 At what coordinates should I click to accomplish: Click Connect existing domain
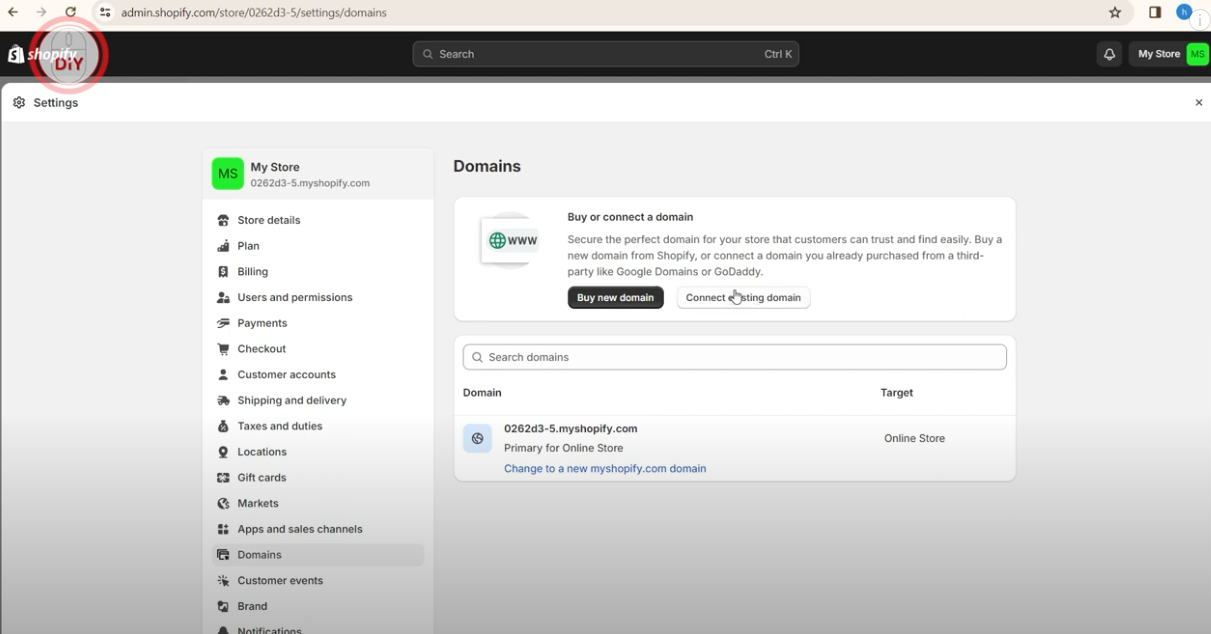point(743,297)
